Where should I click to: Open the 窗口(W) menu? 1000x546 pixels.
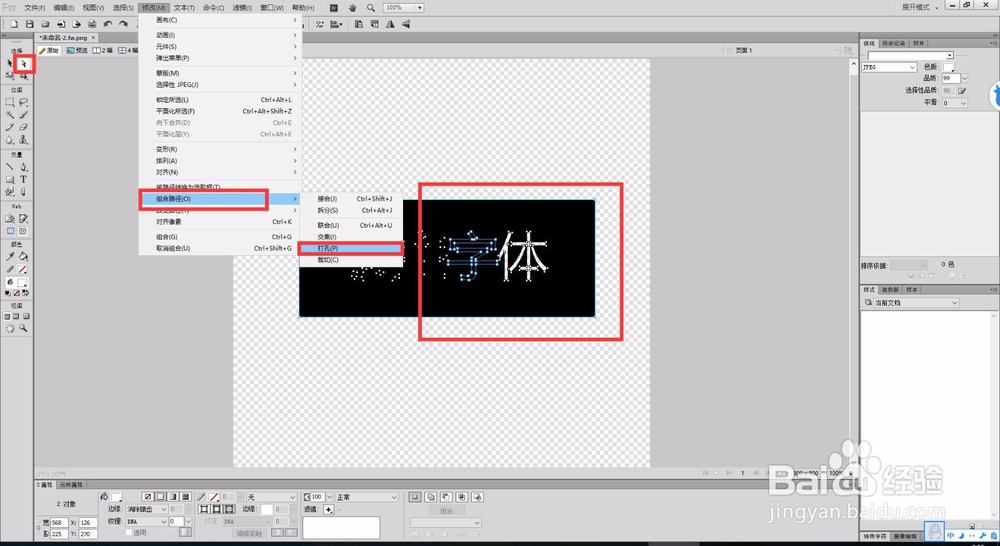coord(272,8)
